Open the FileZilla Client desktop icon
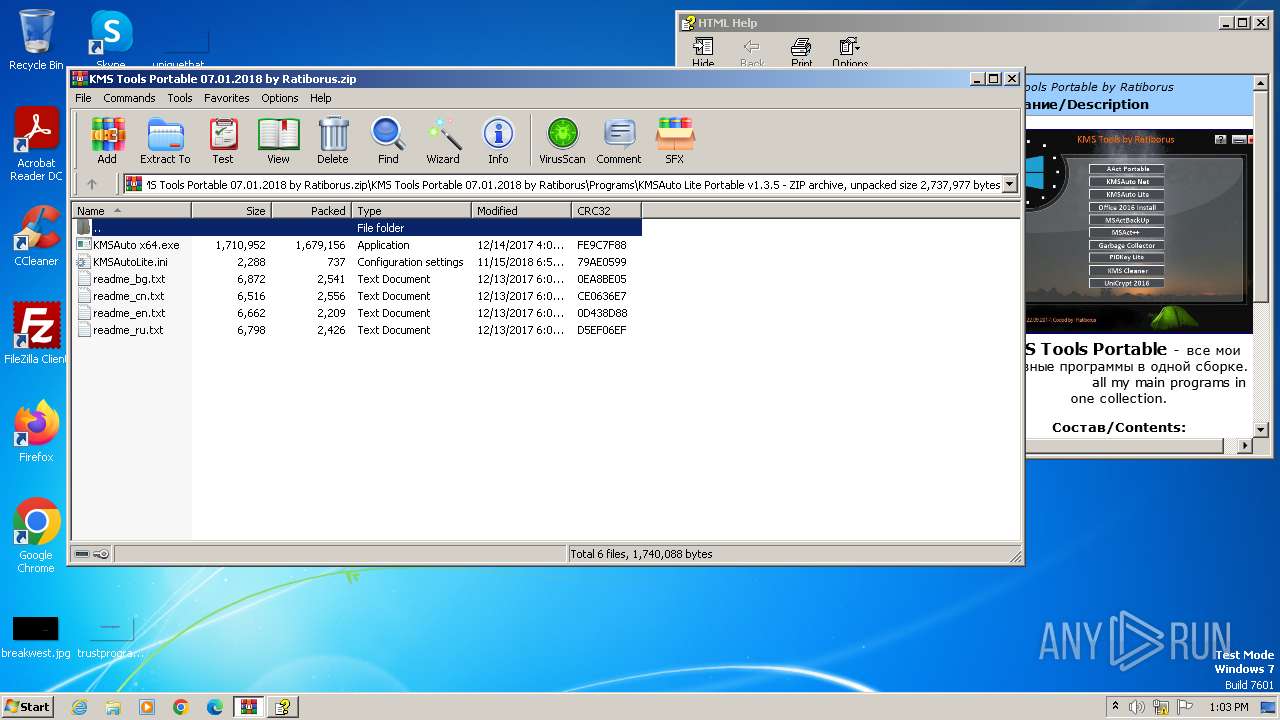This screenshot has height=720, width=1280. [x=36, y=334]
